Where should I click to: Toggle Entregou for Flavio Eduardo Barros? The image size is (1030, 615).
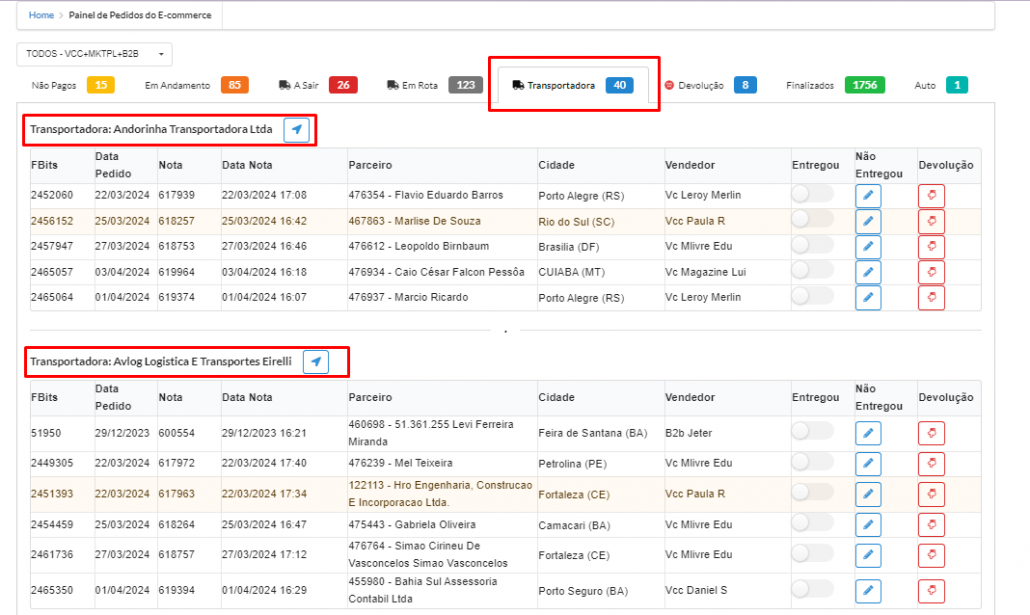tap(812, 195)
